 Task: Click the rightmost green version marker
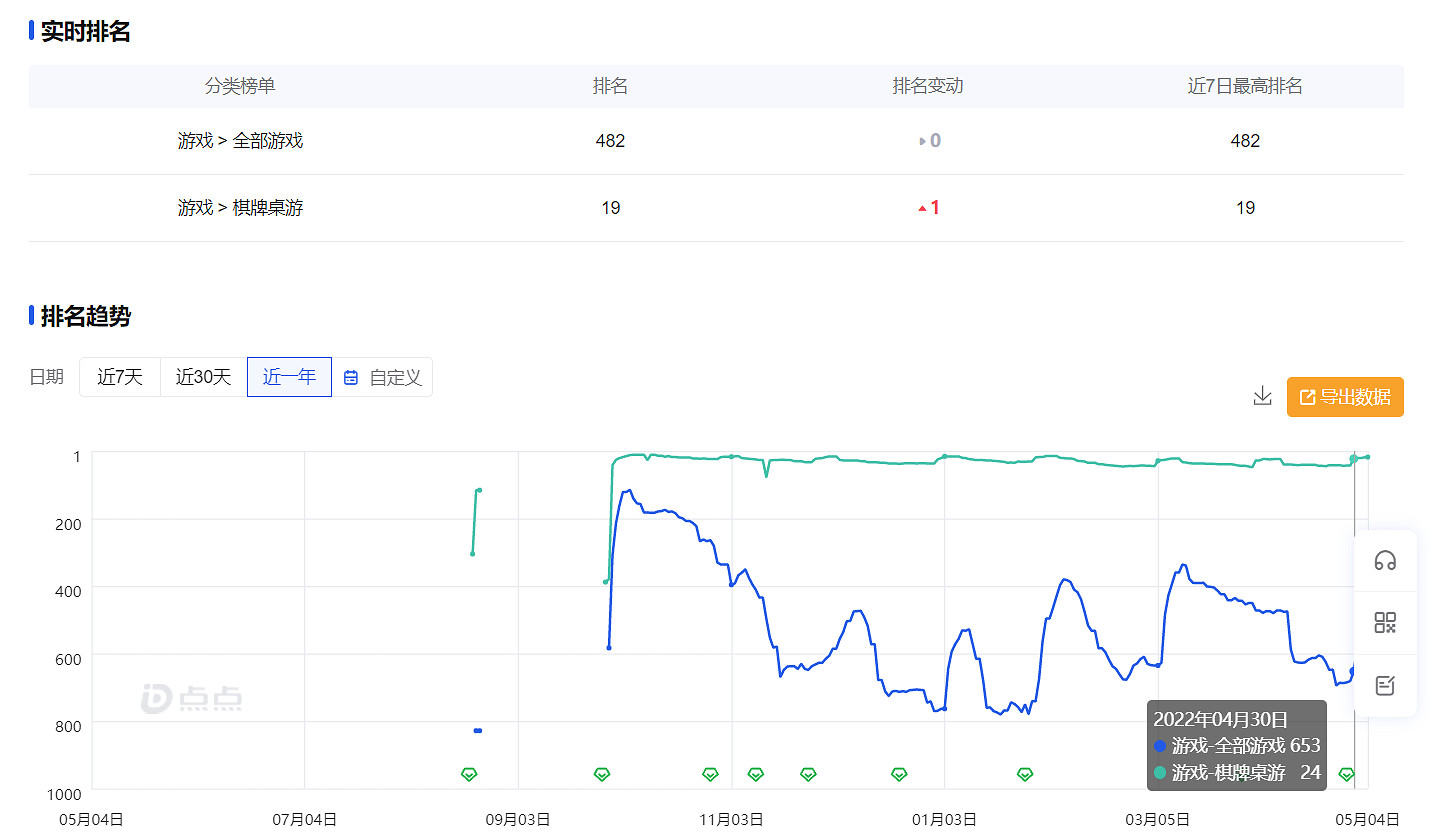coord(1346,774)
